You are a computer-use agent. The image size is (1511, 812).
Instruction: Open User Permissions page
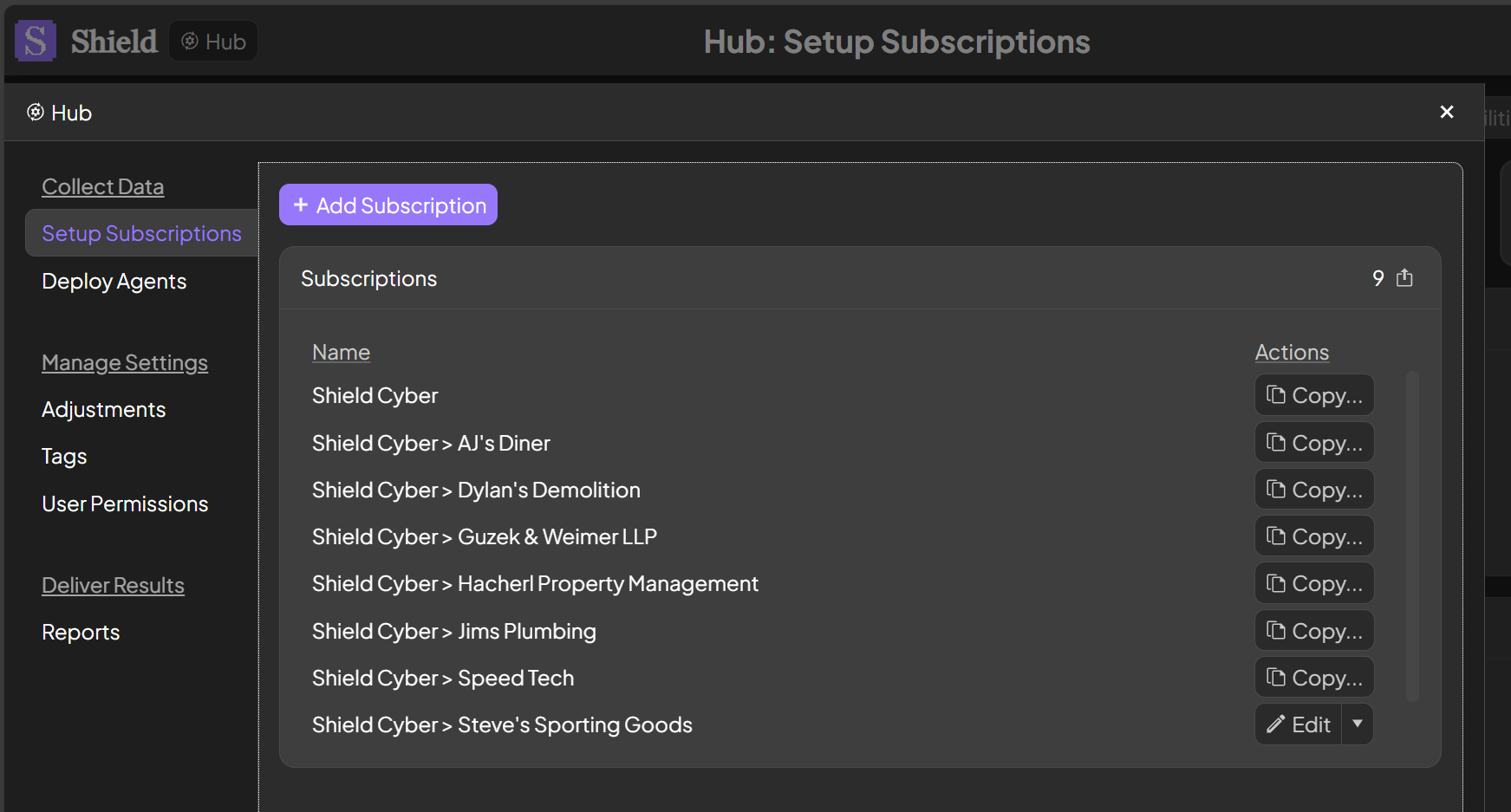[x=125, y=503]
